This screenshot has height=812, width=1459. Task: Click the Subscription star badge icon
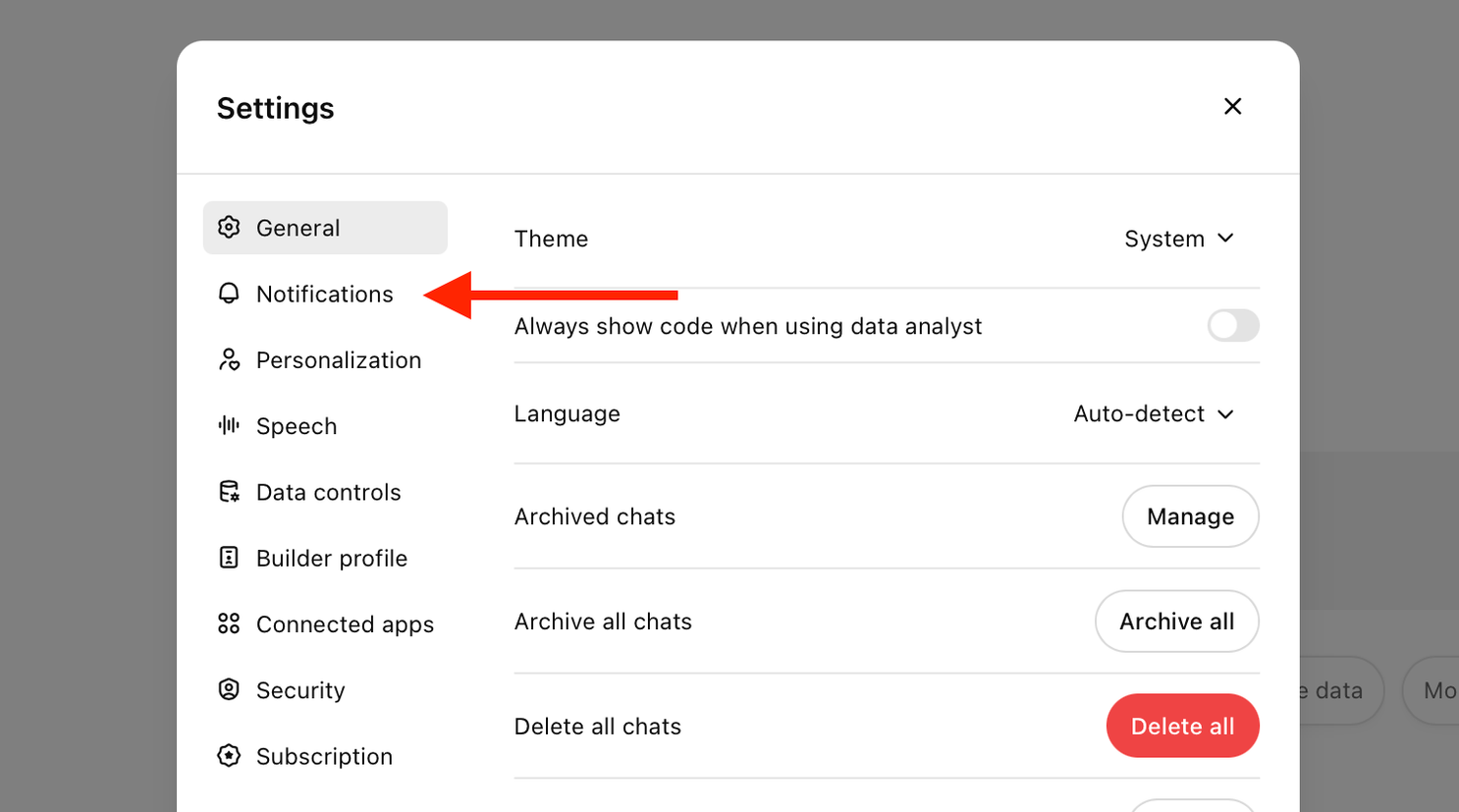click(229, 755)
